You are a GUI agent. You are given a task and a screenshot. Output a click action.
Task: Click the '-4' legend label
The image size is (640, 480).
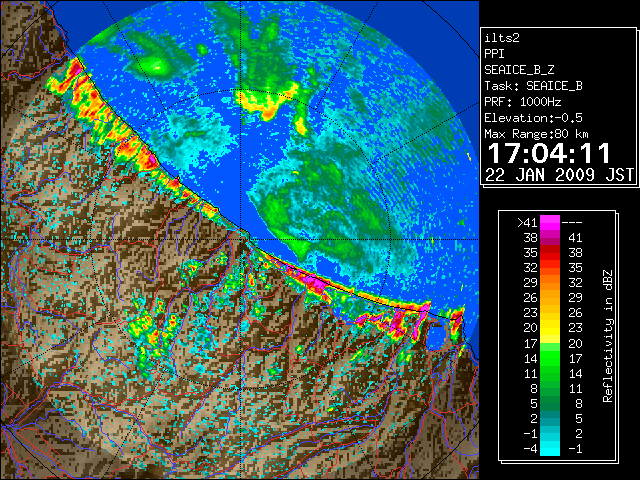[x=530, y=449]
